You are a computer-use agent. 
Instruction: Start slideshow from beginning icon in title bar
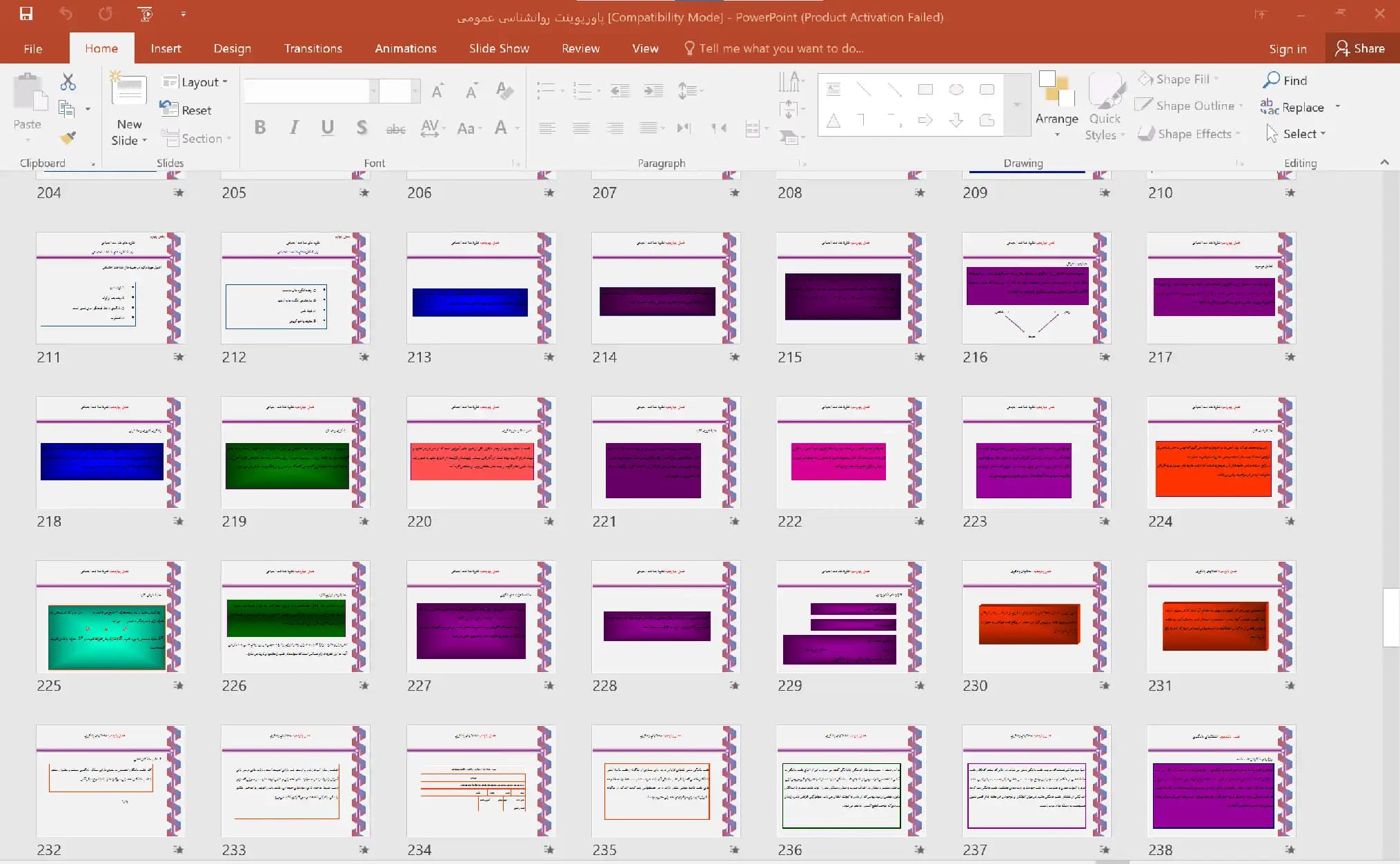point(145,14)
